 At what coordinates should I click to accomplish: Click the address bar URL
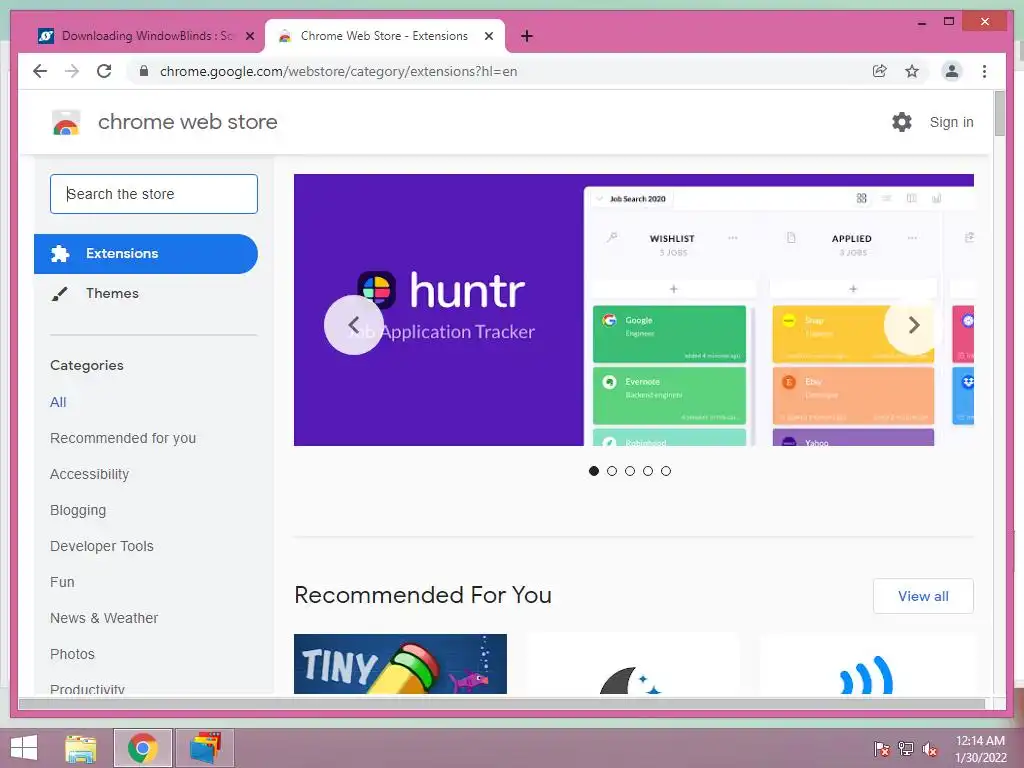tap(338, 71)
